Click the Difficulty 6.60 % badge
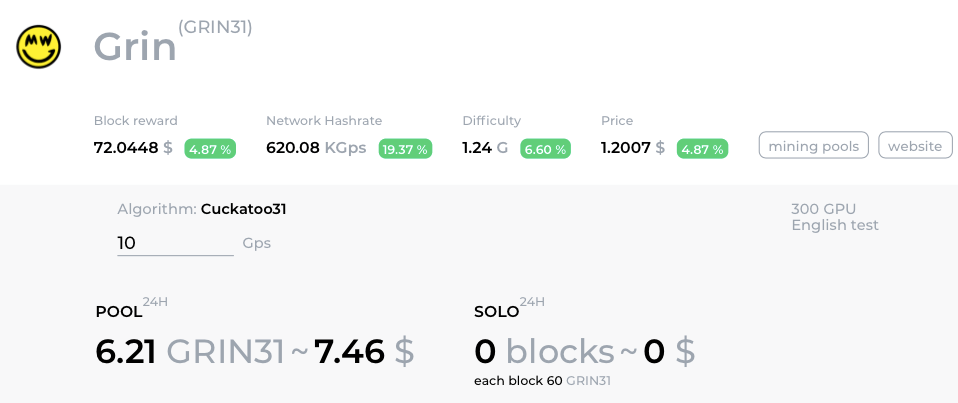Viewport: 958px width, 403px height. [x=545, y=149]
